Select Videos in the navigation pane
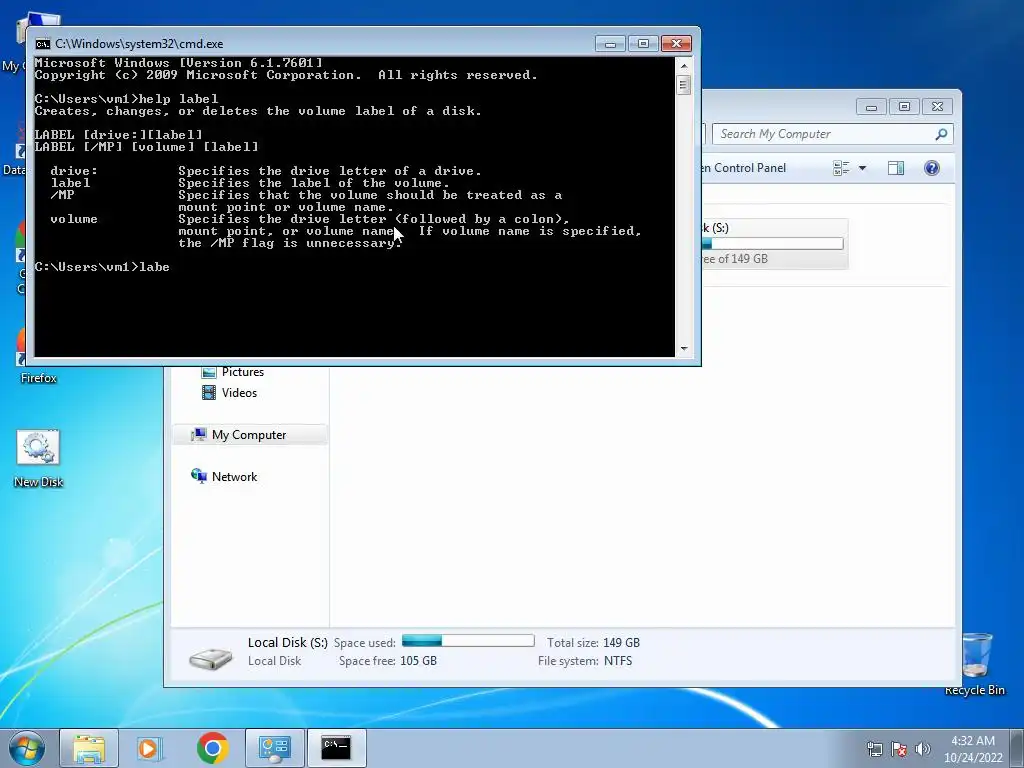1024x768 pixels. point(230,392)
